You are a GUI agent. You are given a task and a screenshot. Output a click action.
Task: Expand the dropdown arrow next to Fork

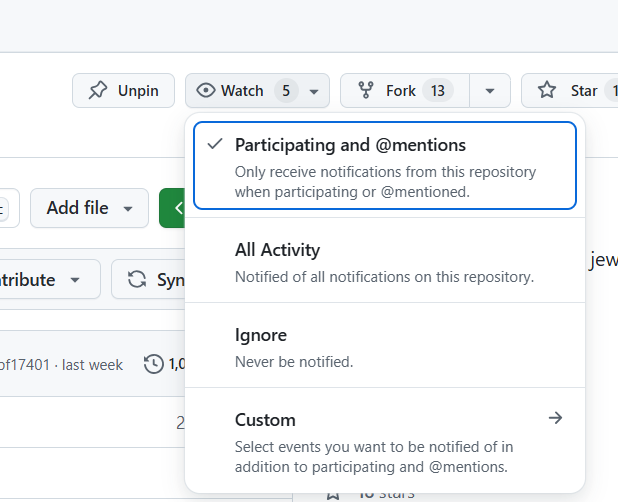(489, 91)
